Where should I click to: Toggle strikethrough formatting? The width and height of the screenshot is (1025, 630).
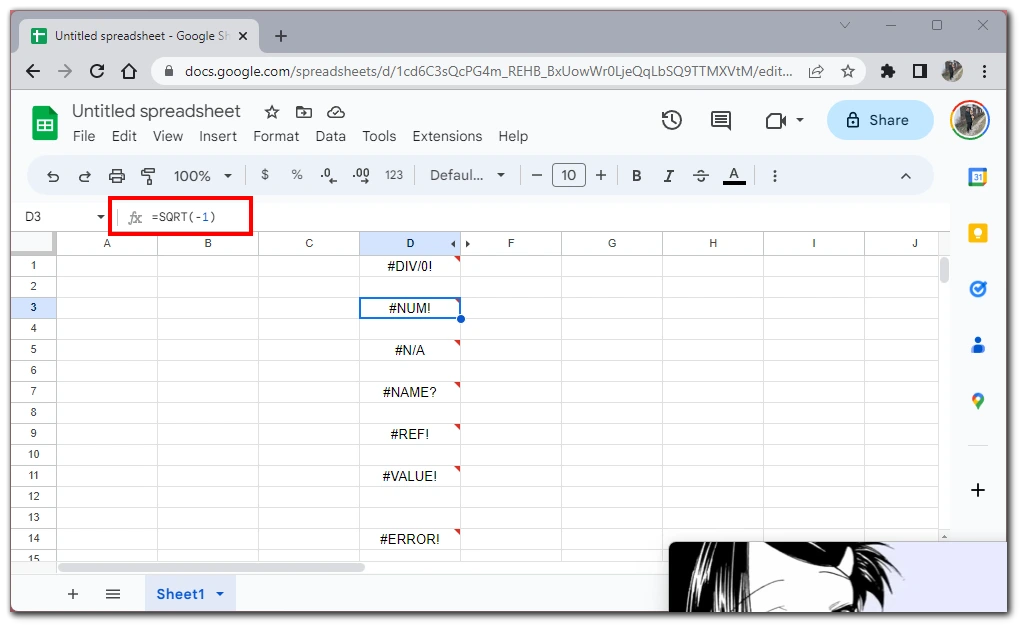click(701, 176)
